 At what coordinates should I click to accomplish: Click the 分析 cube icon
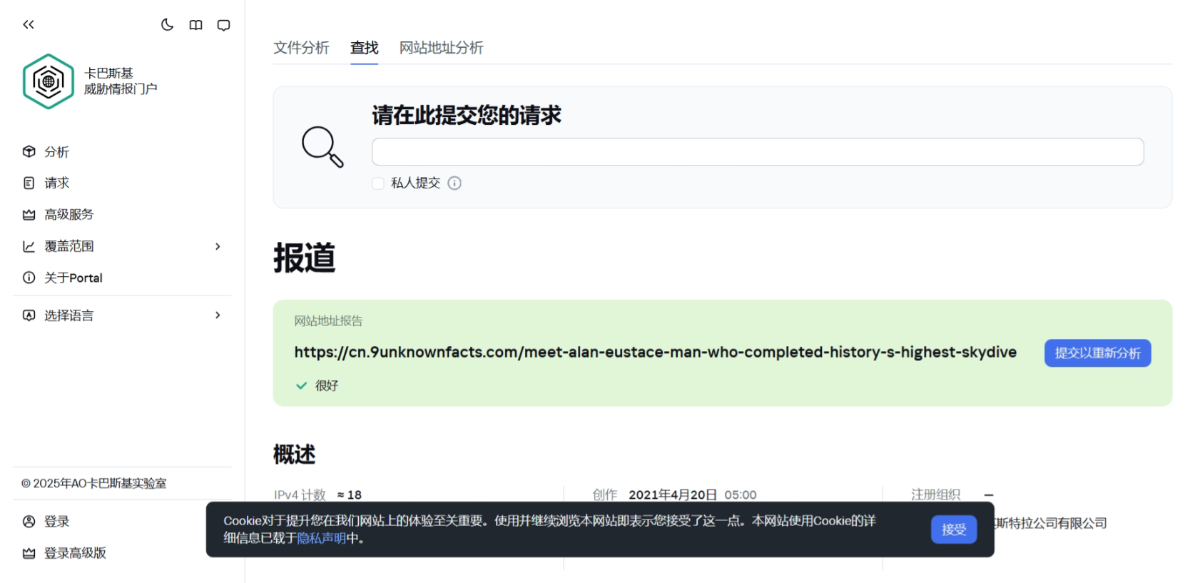29,152
